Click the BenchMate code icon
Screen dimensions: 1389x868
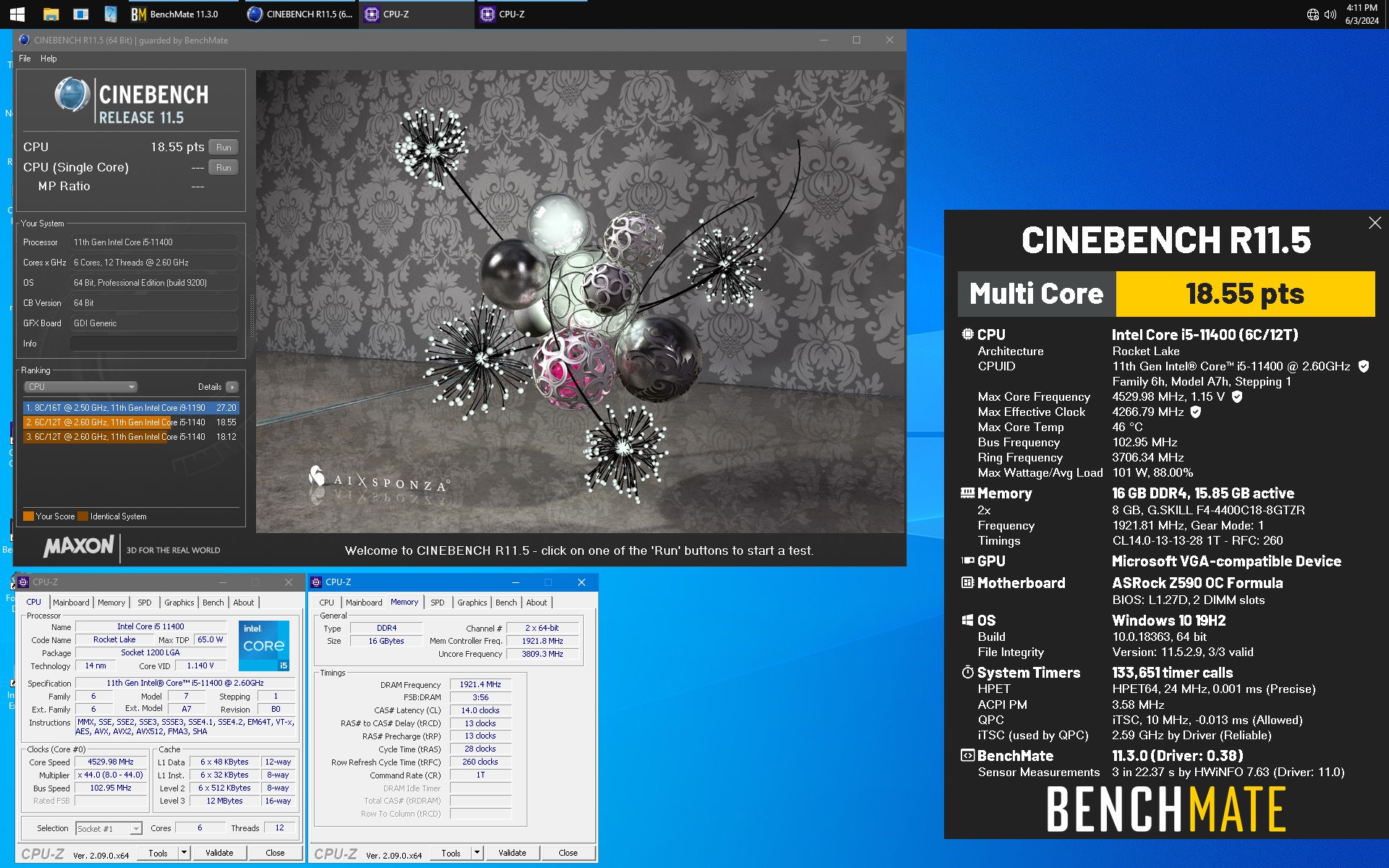(967, 755)
